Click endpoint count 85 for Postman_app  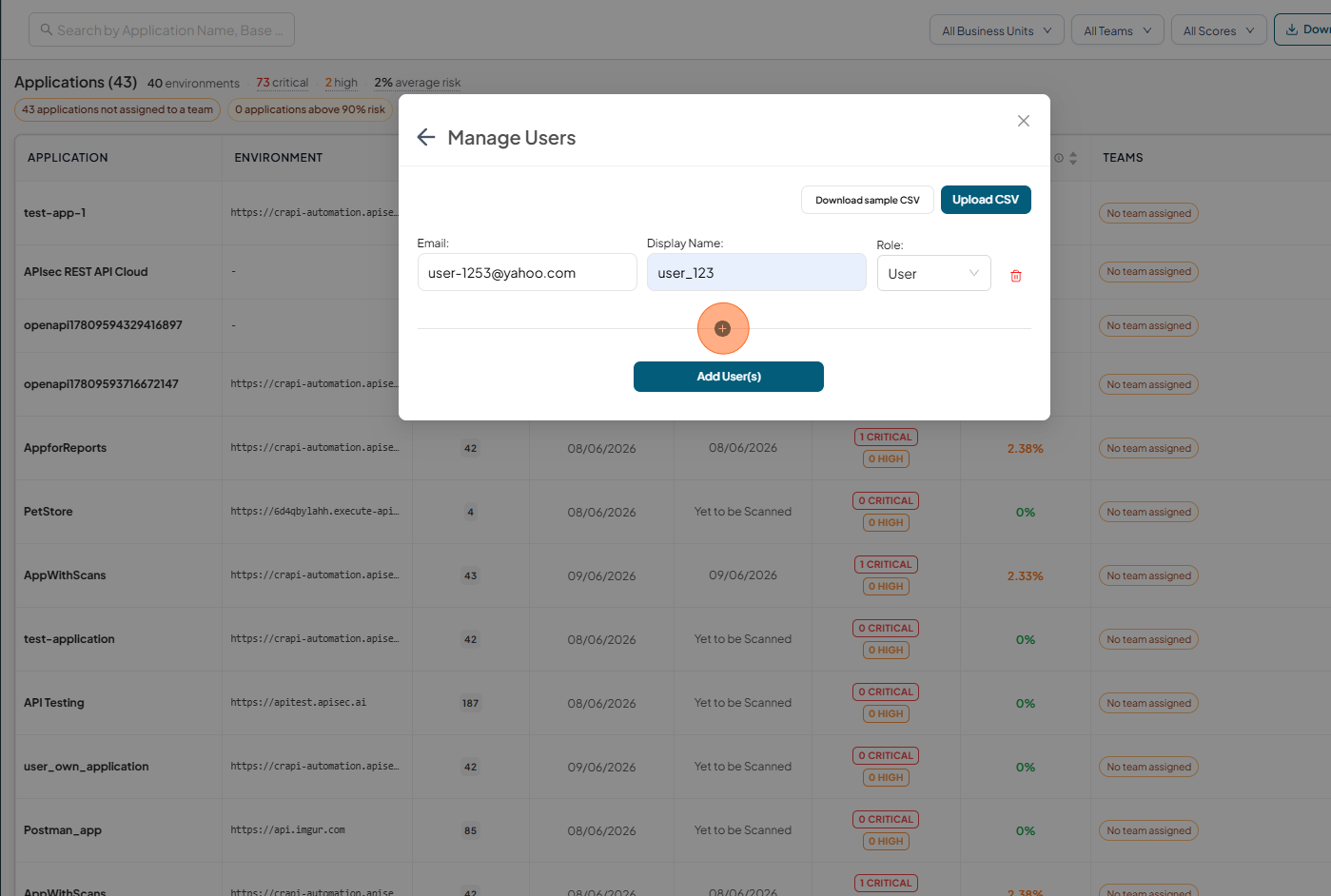click(x=471, y=830)
